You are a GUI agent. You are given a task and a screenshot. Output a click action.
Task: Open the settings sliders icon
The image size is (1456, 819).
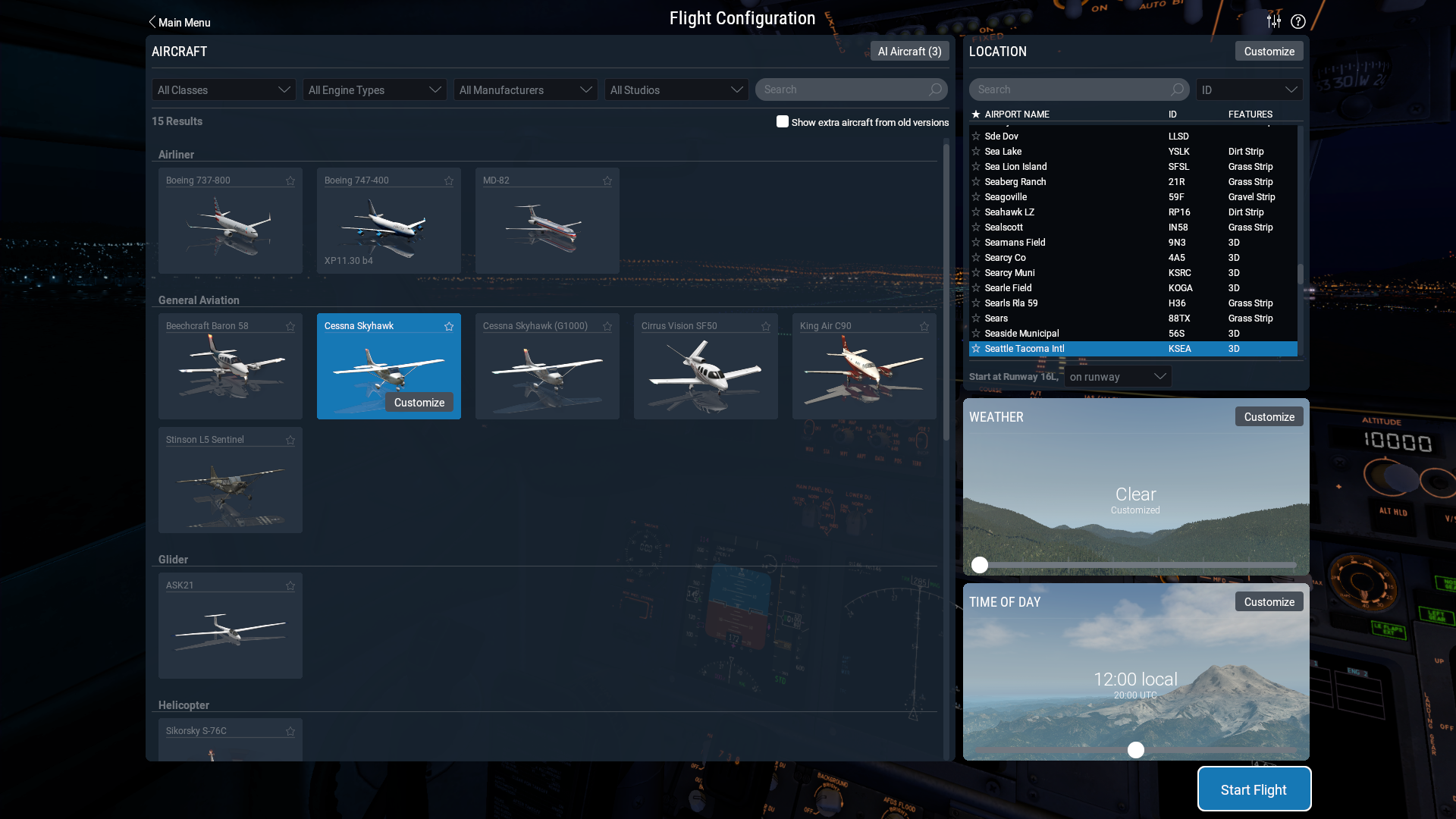click(x=1274, y=21)
